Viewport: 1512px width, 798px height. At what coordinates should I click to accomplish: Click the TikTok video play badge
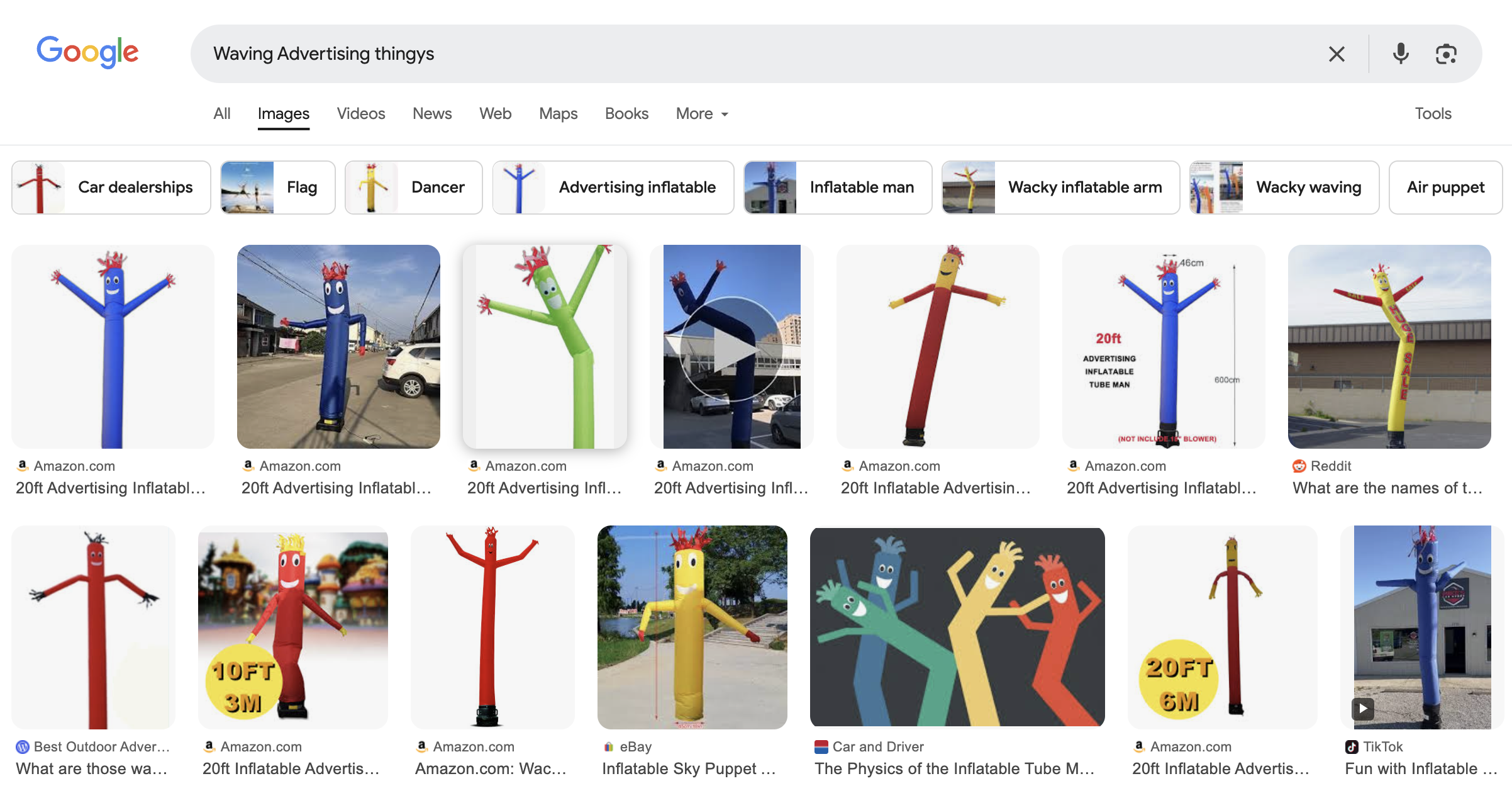pos(1363,709)
